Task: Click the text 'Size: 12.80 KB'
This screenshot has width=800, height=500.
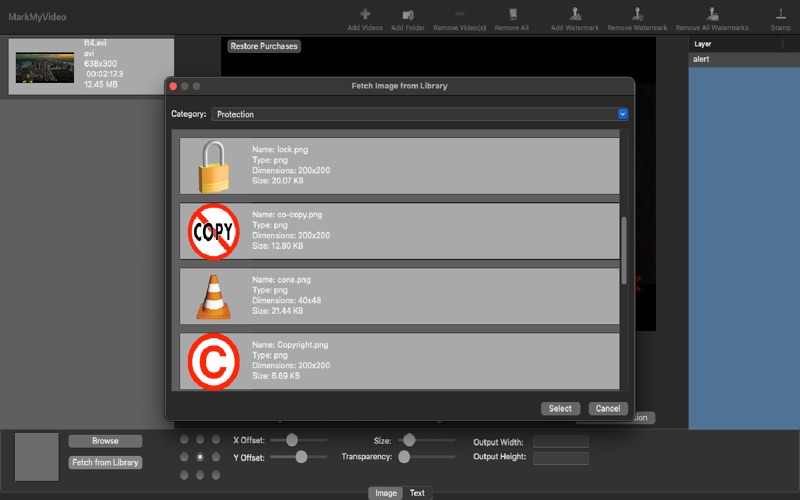Action: click(x=277, y=246)
